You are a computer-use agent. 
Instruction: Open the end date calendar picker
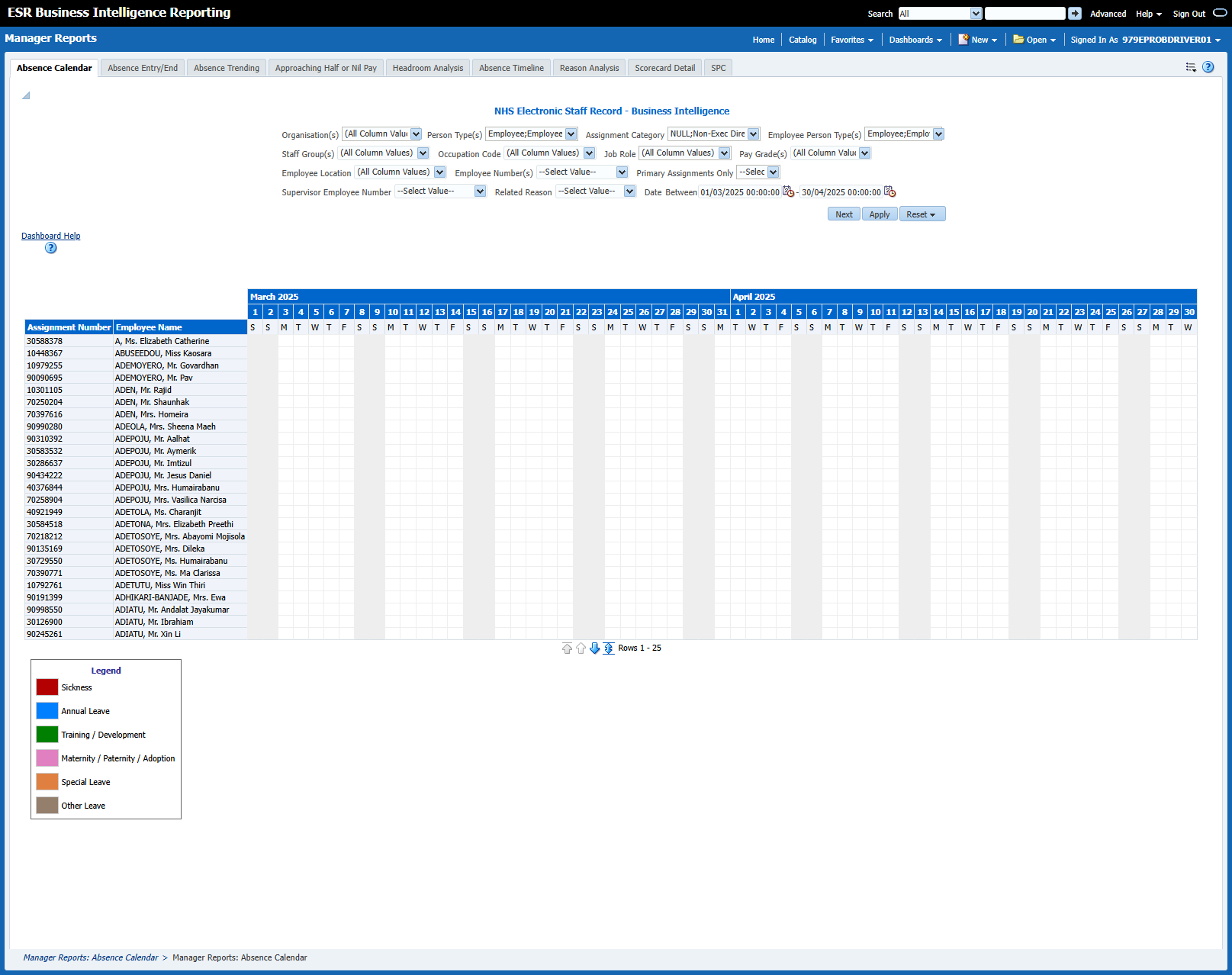pos(889,192)
